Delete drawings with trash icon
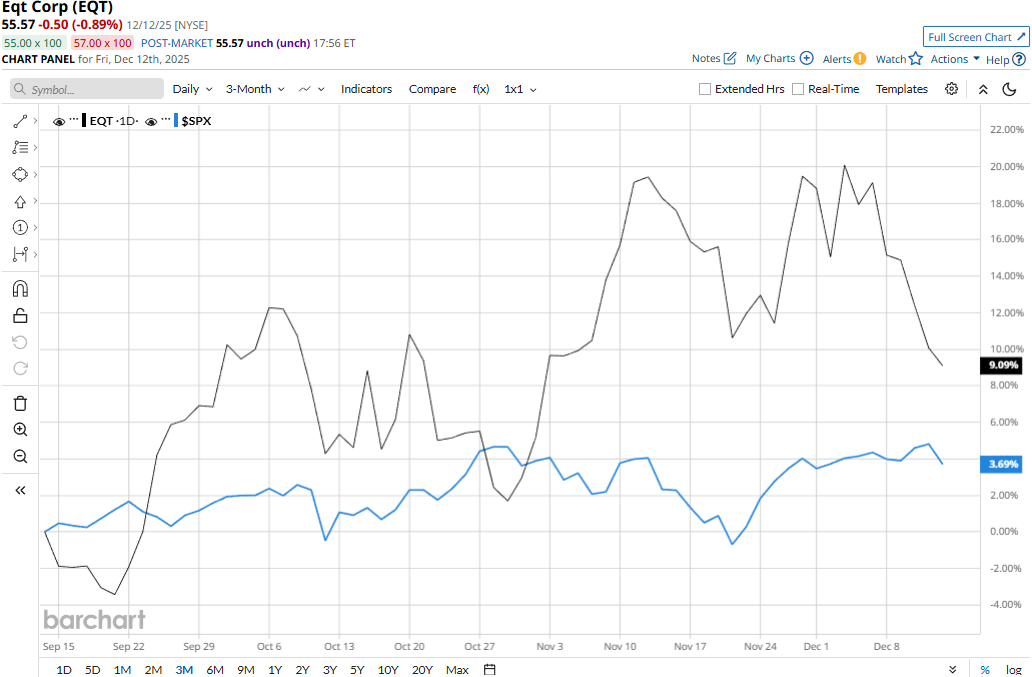 [x=20, y=403]
